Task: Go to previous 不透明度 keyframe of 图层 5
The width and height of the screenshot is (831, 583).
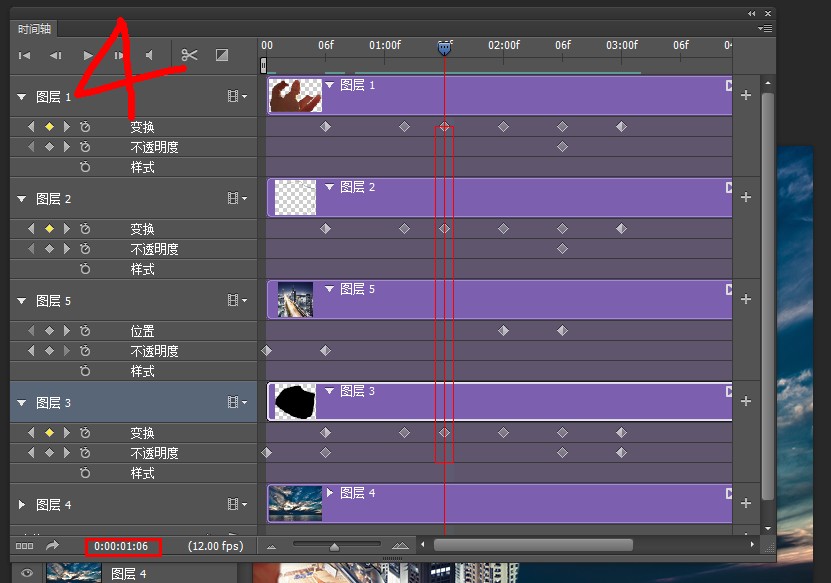Action: (31, 351)
